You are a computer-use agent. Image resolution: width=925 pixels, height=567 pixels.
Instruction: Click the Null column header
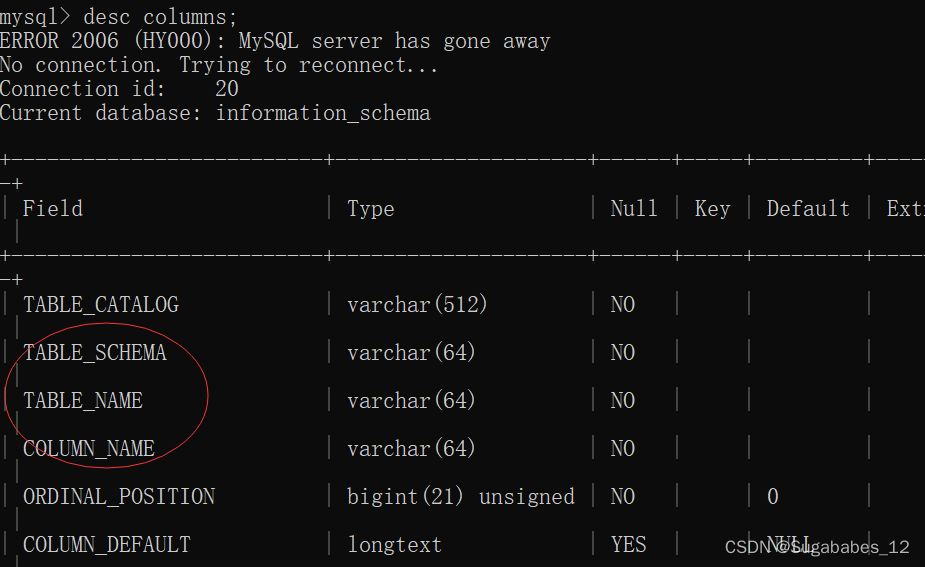[x=634, y=209]
